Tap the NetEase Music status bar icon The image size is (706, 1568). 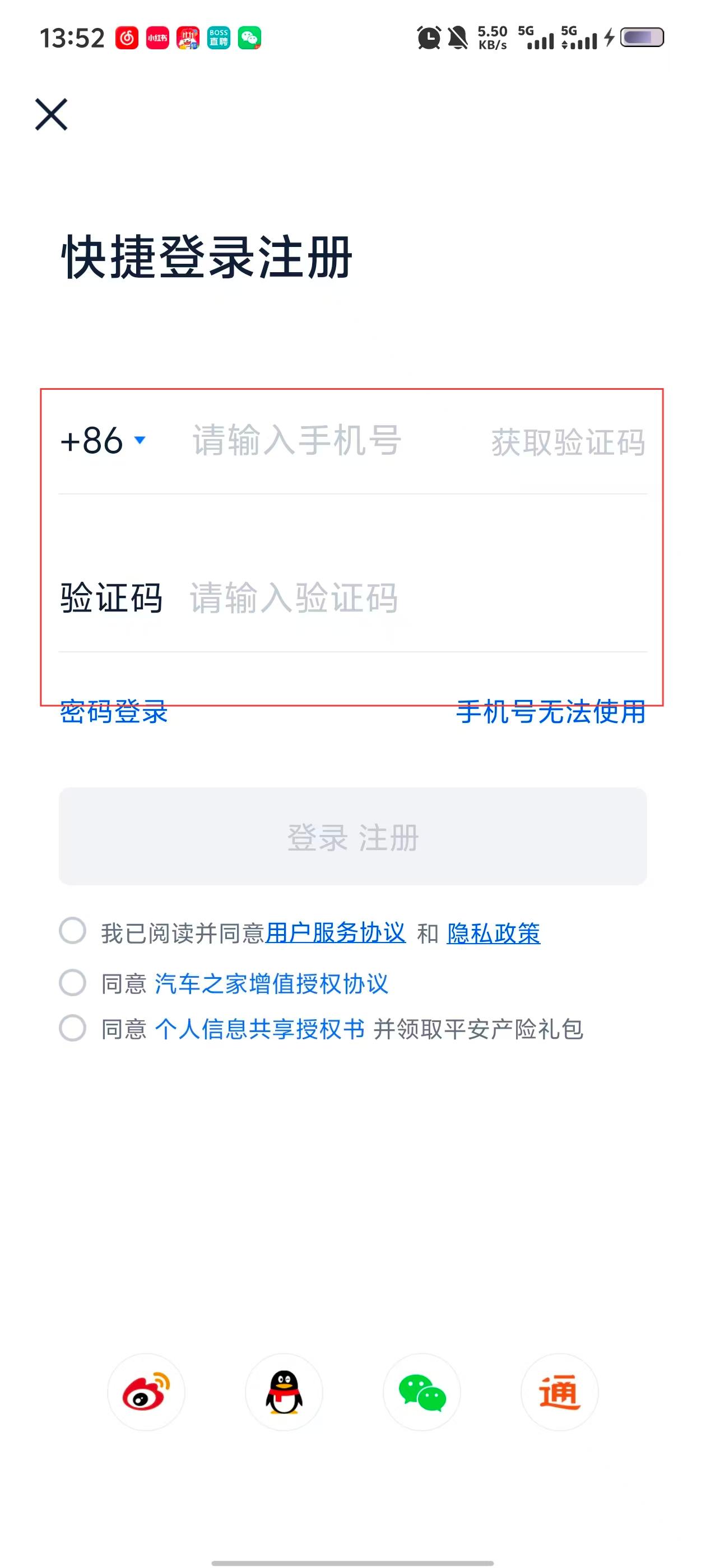point(127,38)
